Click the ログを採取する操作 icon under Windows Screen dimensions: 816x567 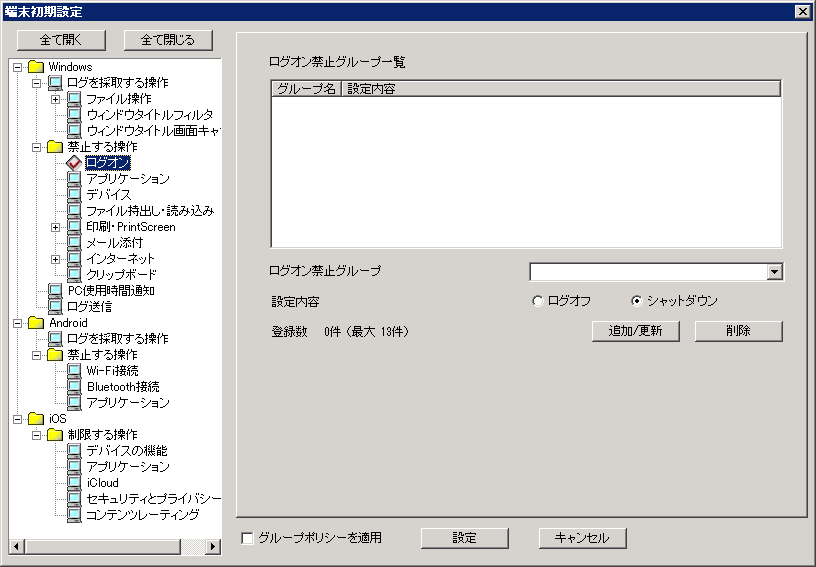55,83
